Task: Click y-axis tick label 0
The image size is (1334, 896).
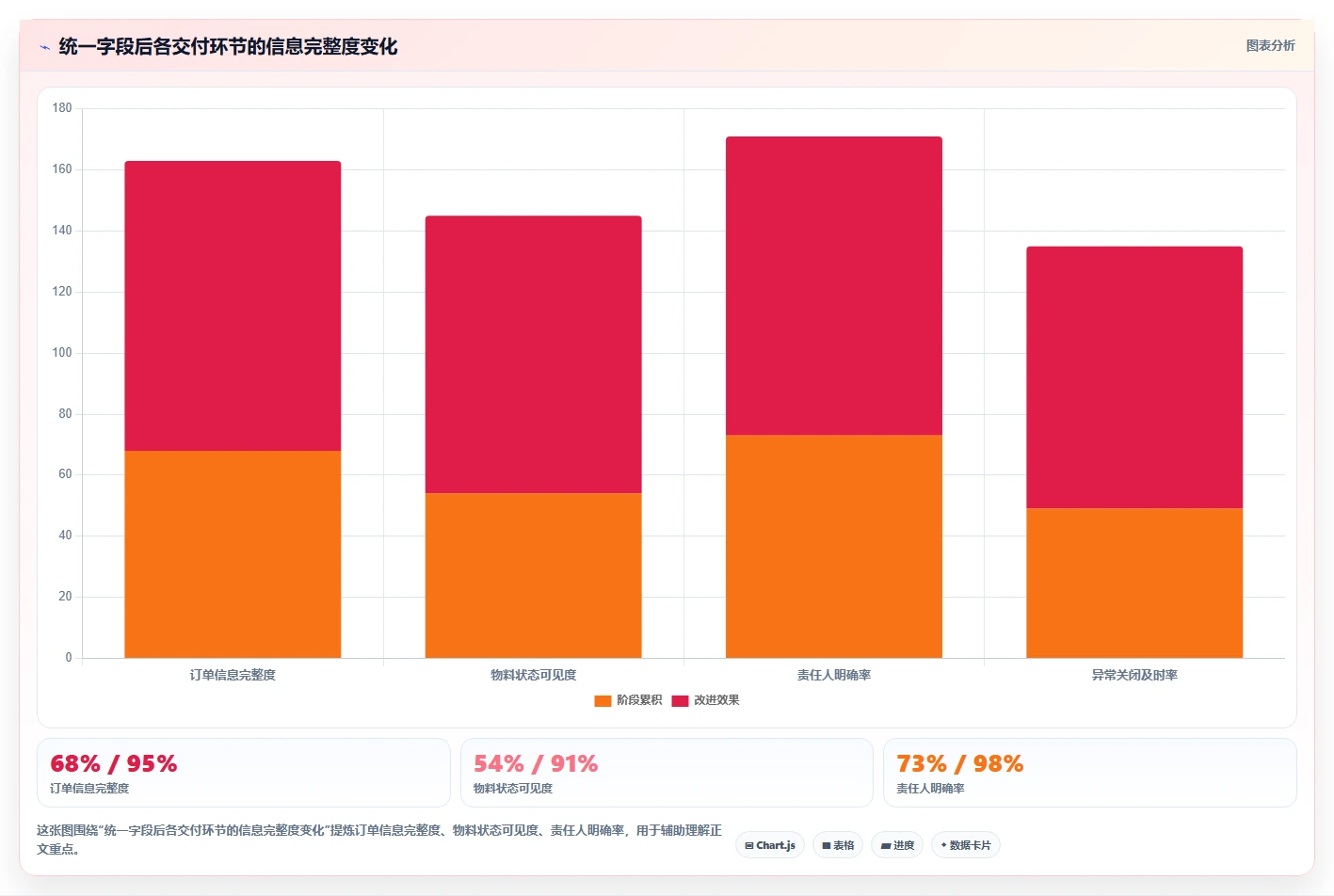Action: pos(69,658)
